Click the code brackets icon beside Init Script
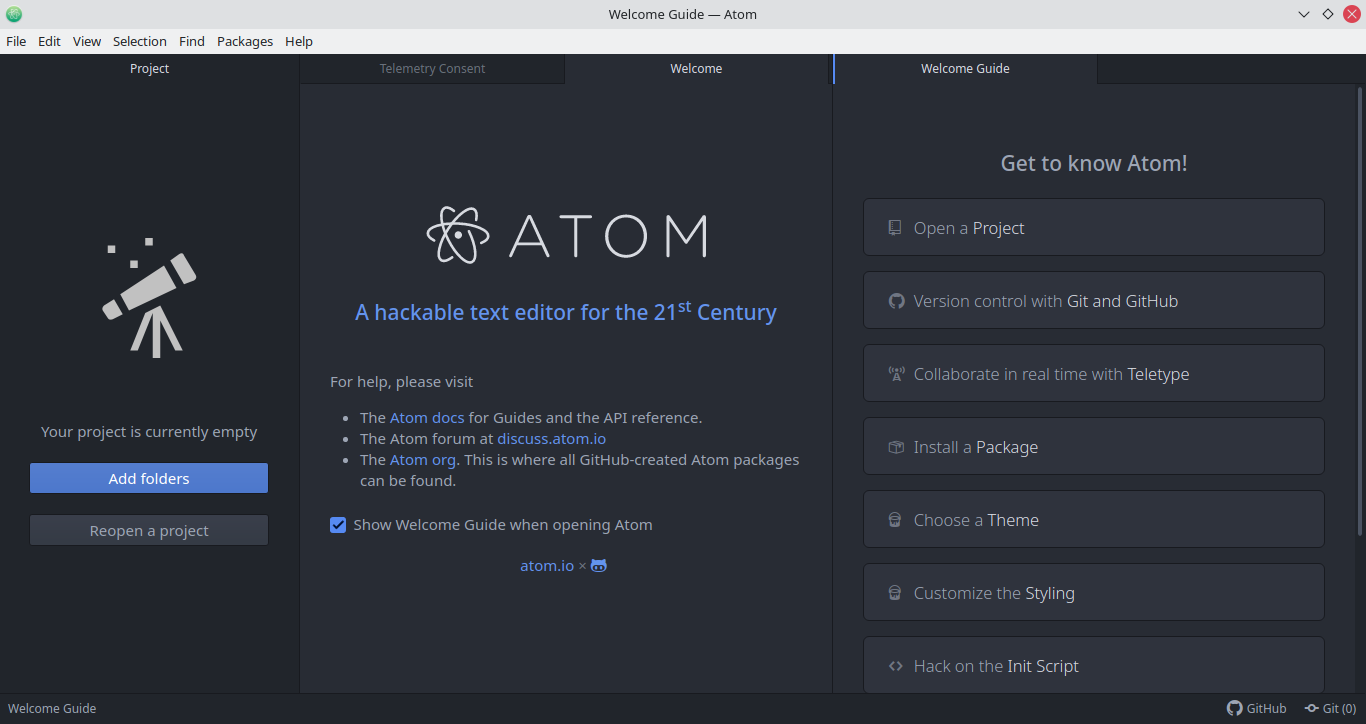Viewport: 1366px width, 724px height. point(896,666)
